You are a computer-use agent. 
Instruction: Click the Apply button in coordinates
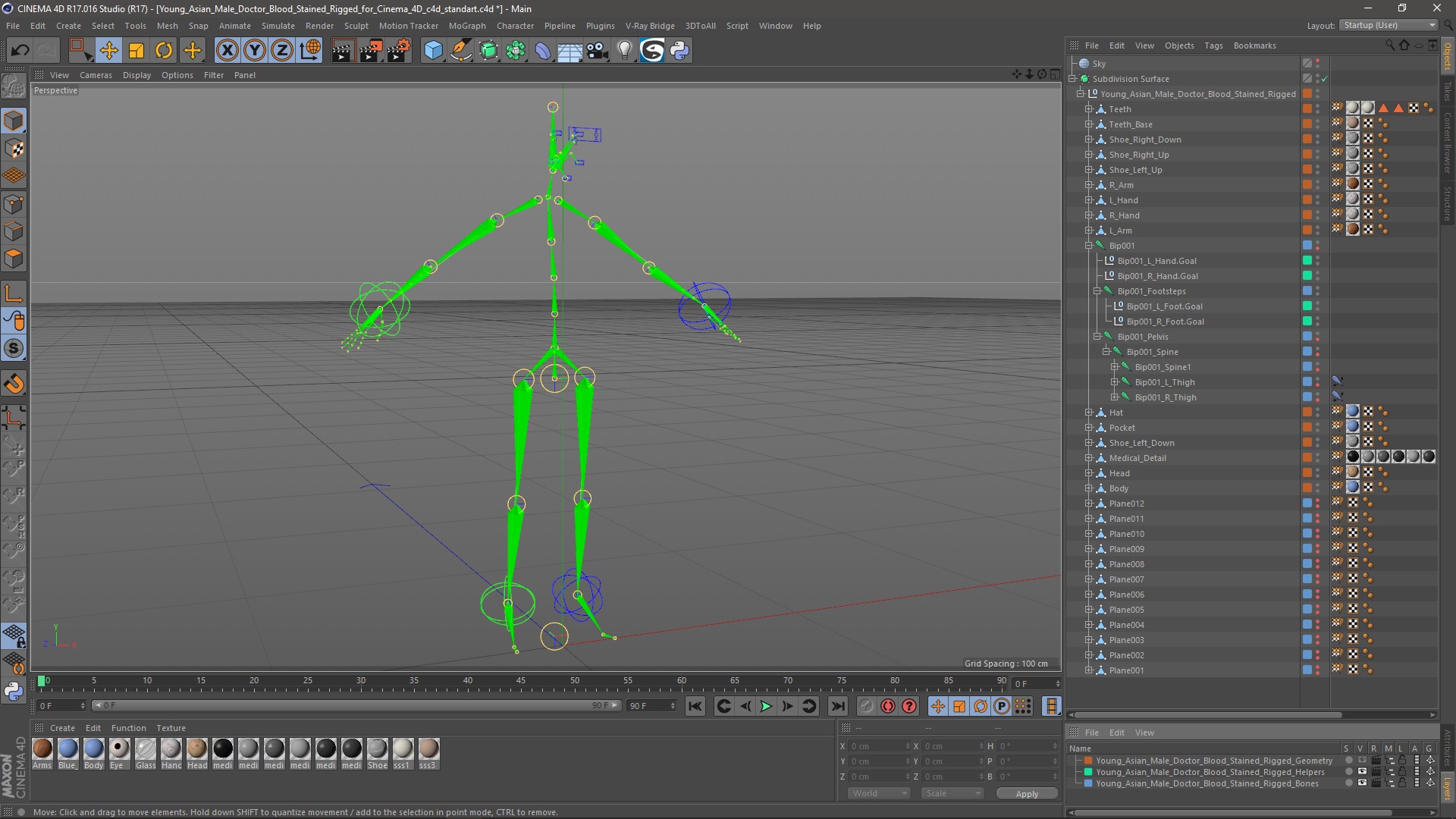point(1027,794)
